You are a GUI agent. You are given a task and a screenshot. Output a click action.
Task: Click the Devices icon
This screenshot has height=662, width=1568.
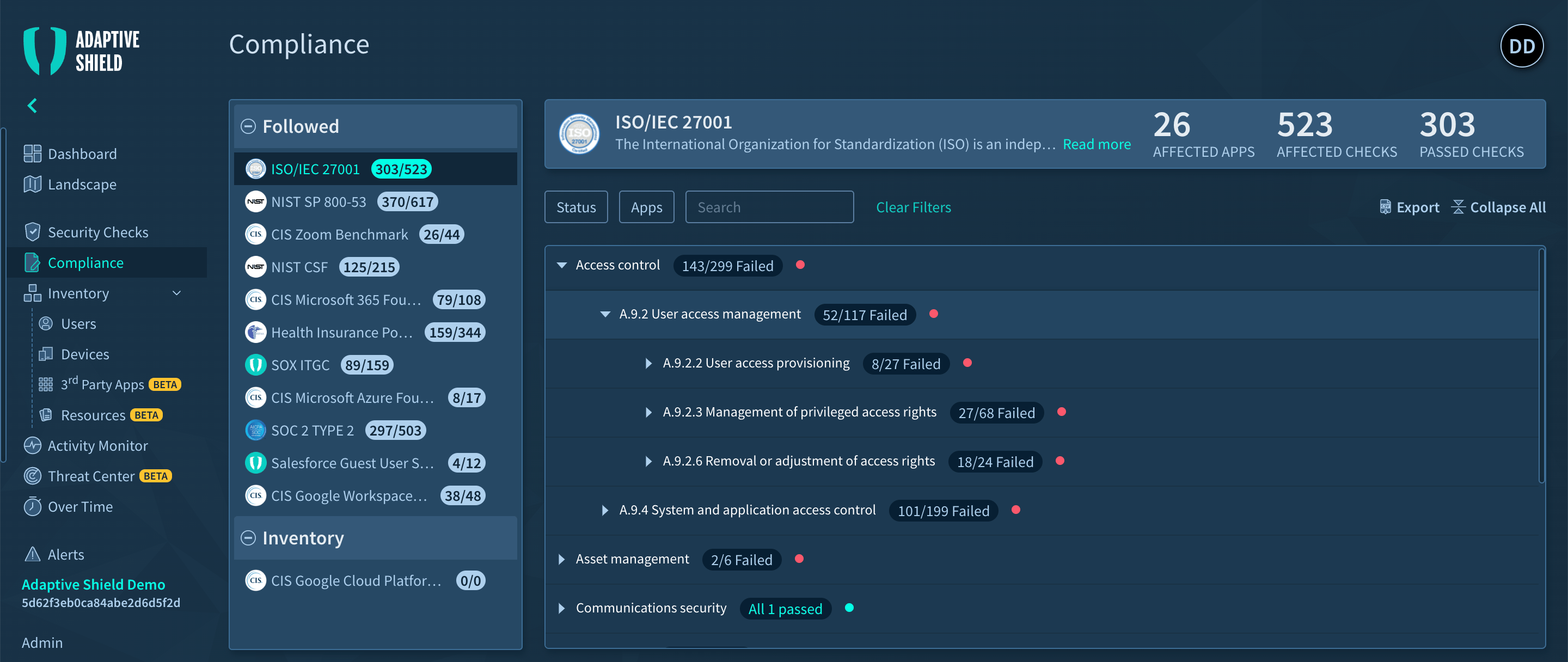pyautogui.click(x=46, y=354)
